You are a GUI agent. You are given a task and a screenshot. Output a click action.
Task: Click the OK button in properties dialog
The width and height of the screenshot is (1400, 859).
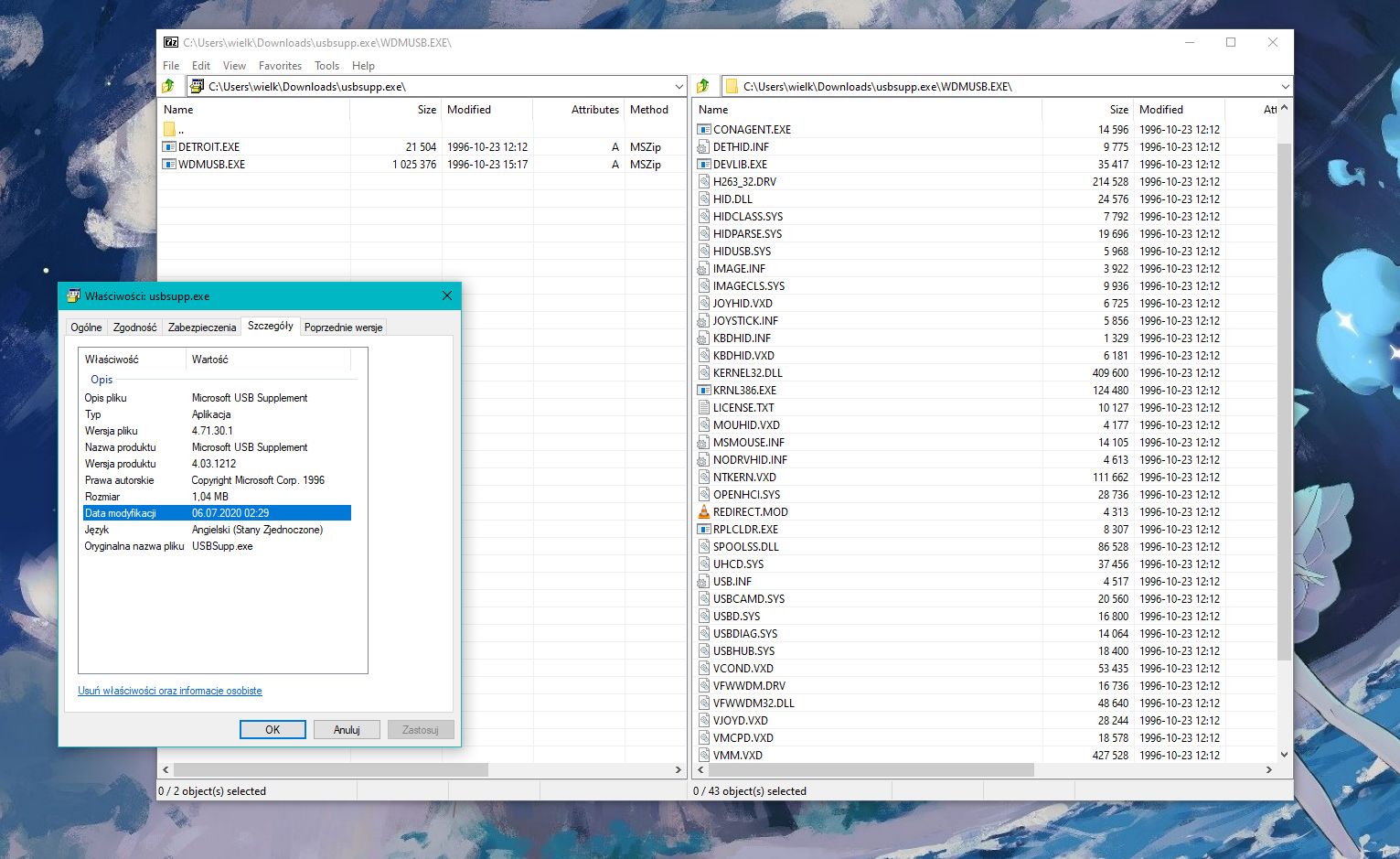click(273, 729)
